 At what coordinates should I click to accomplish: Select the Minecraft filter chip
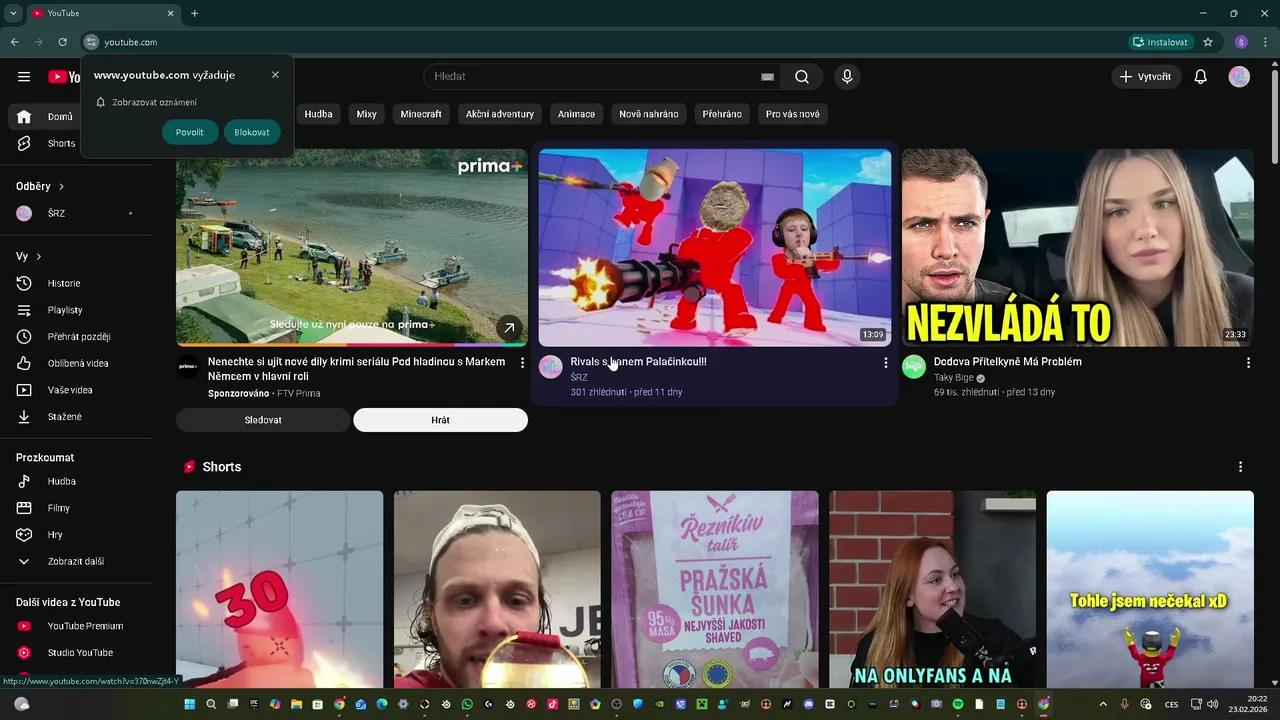421,114
